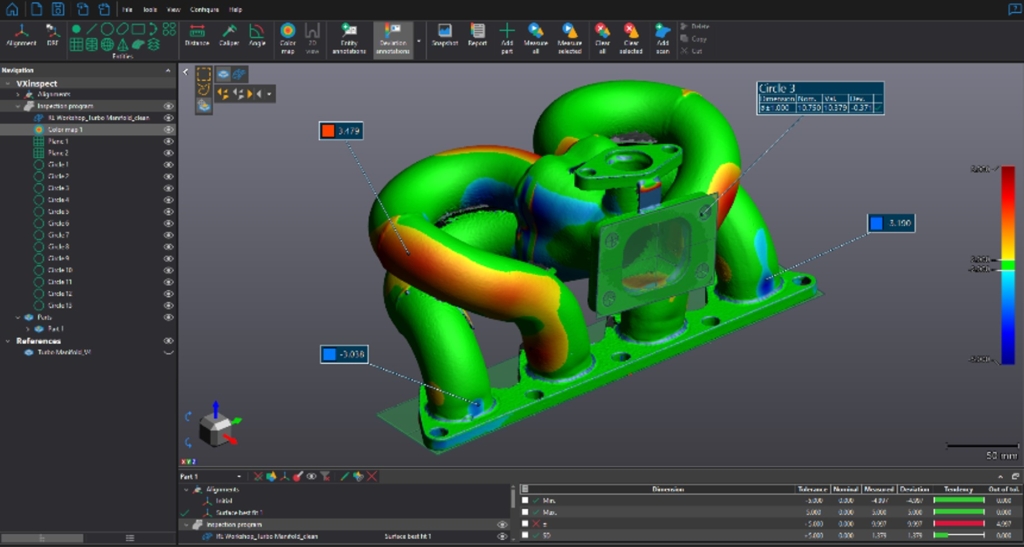Open the Deviation annotations dropdown arrow
Screen dimensions: 1024x547
point(419,40)
